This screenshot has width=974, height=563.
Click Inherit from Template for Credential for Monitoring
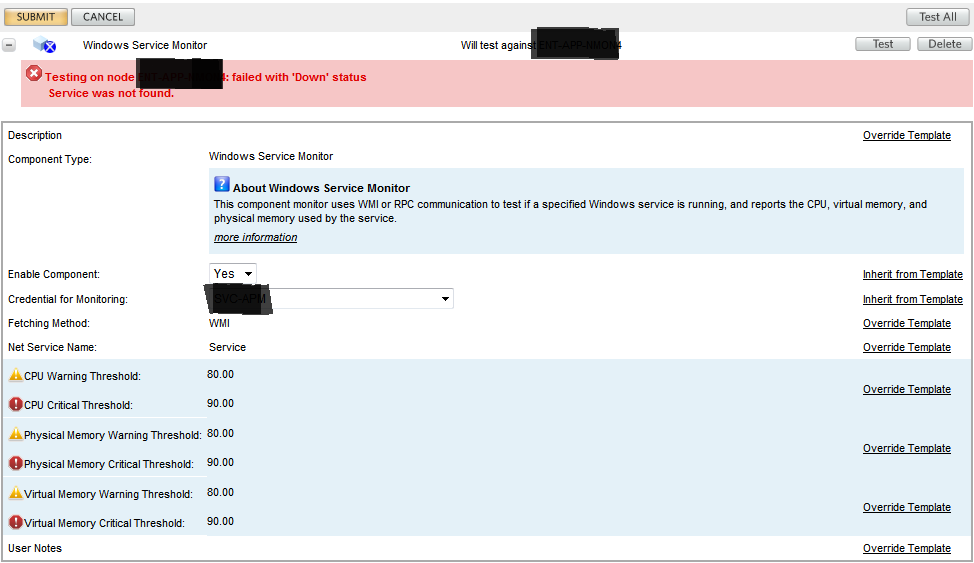pos(913,300)
